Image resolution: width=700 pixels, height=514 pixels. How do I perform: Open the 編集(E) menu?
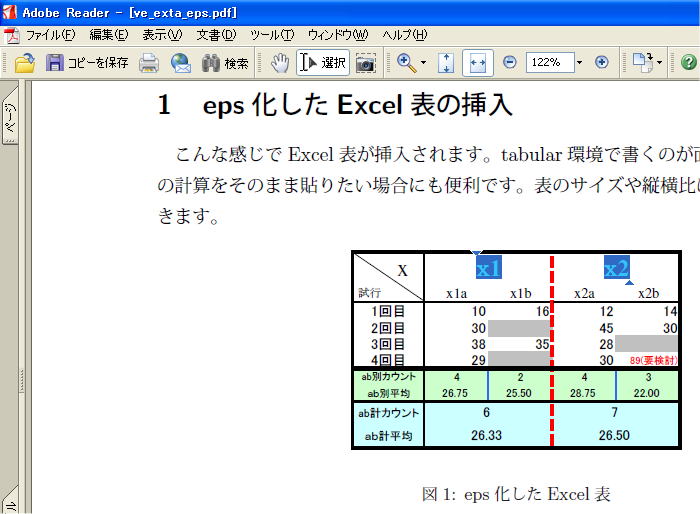[108, 35]
